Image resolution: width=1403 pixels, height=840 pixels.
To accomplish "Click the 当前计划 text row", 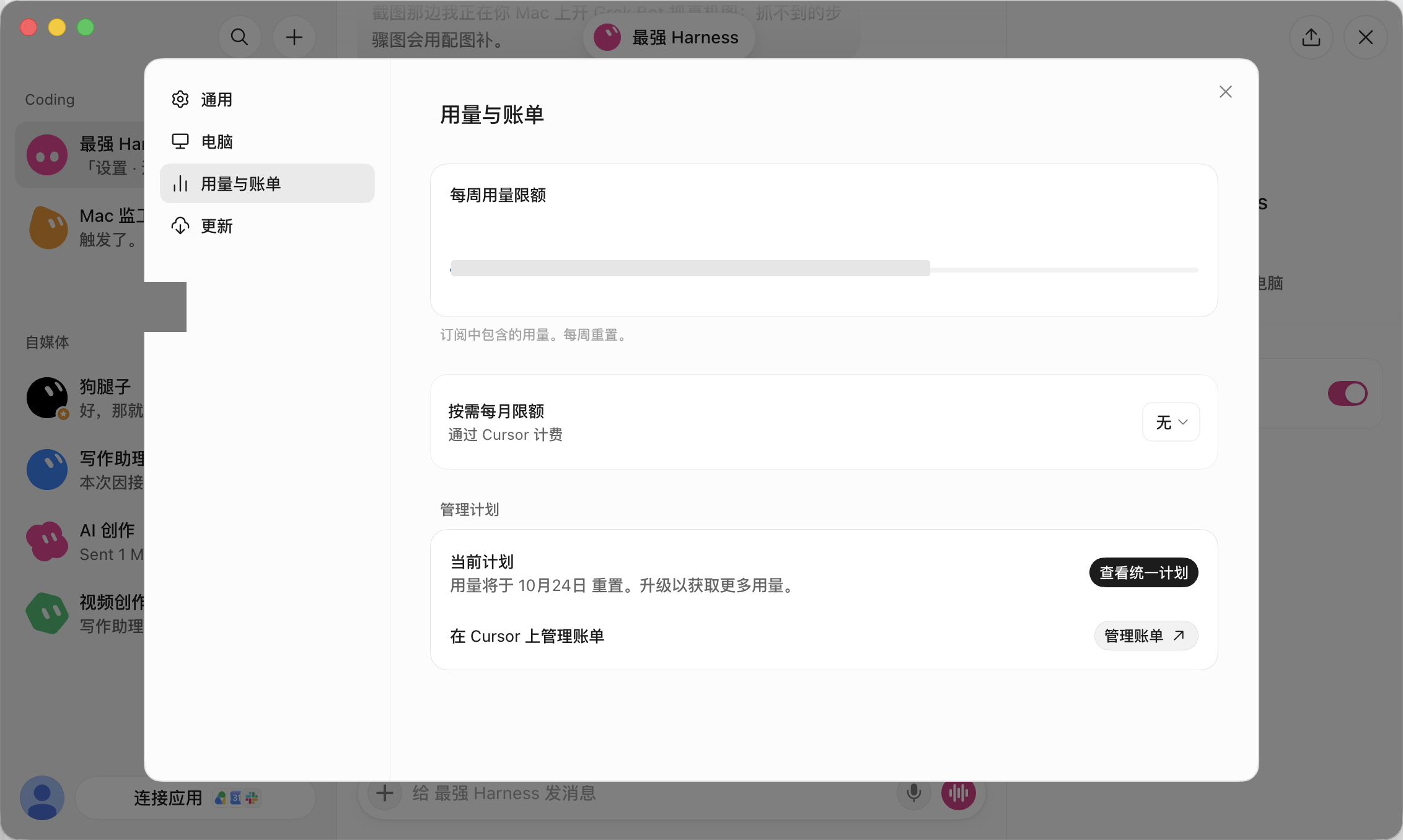I will coord(482,562).
